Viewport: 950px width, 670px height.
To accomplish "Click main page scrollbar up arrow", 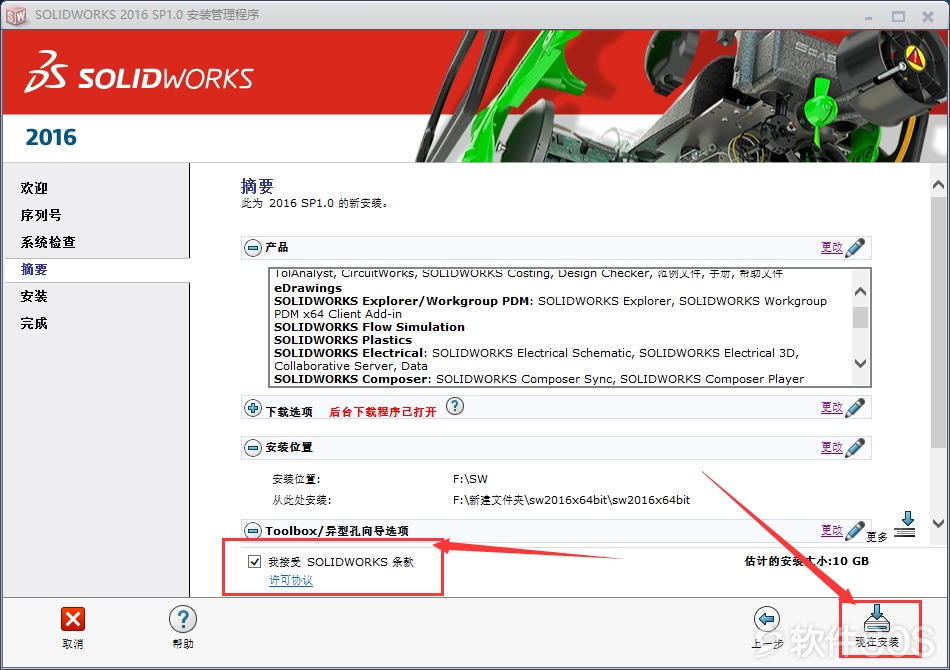I will 938,185.
